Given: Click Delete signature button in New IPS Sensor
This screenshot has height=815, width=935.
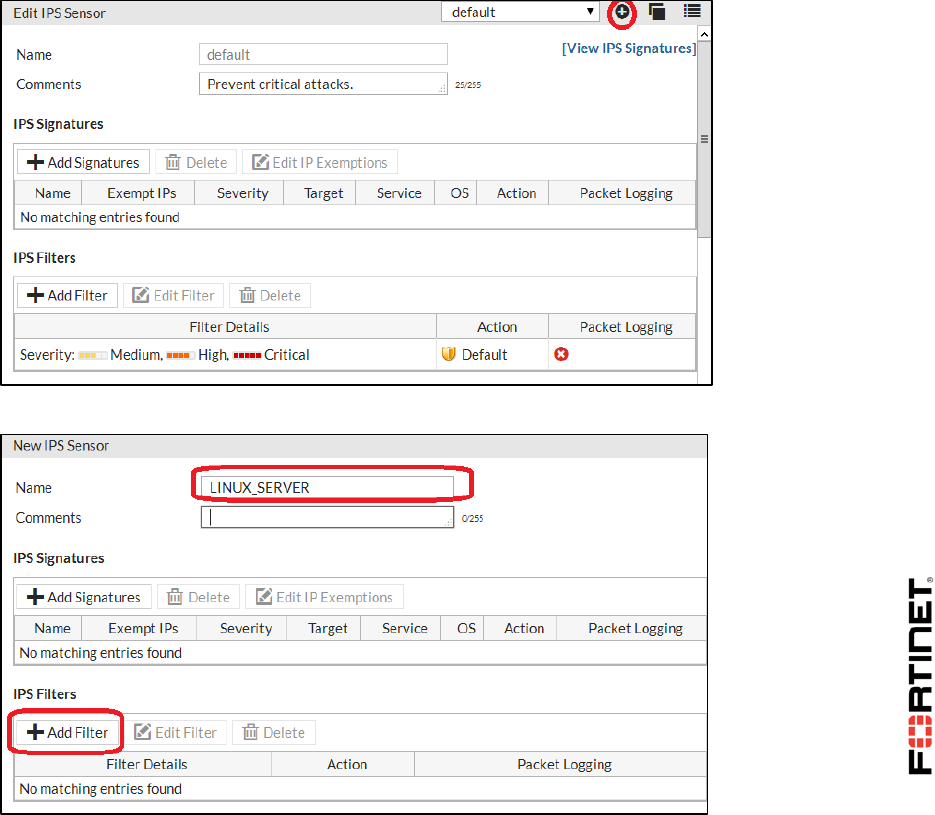Looking at the screenshot, I should [199, 597].
